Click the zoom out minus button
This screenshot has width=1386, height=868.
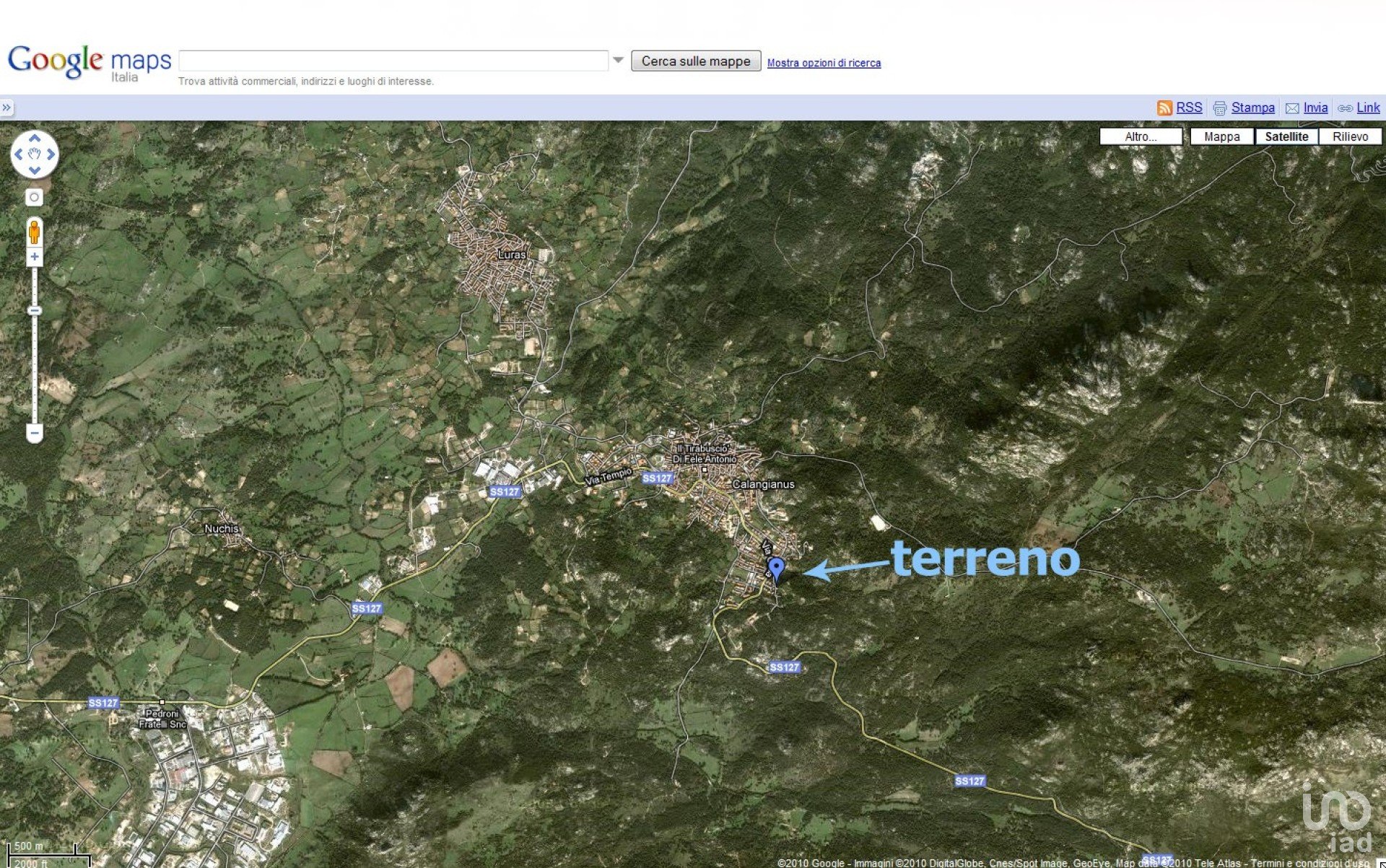[x=34, y=433]
